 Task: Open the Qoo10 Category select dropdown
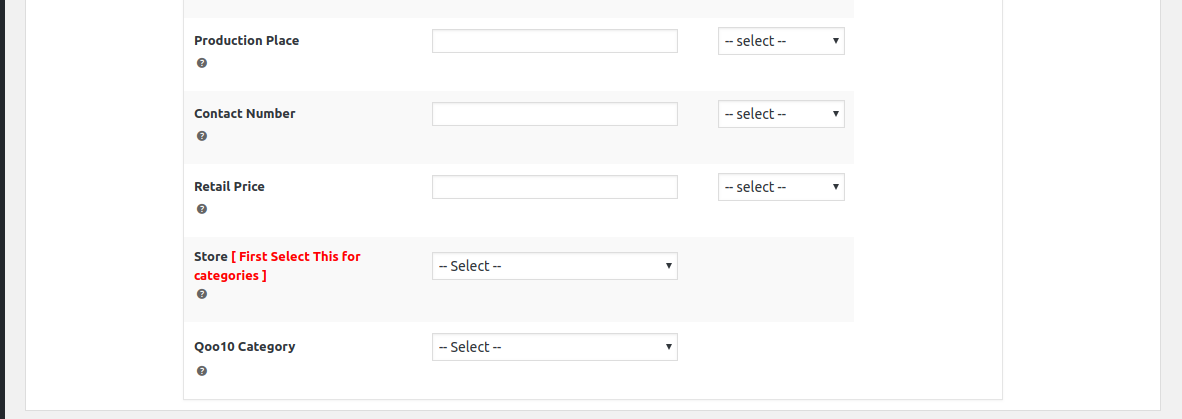[555, 347]
